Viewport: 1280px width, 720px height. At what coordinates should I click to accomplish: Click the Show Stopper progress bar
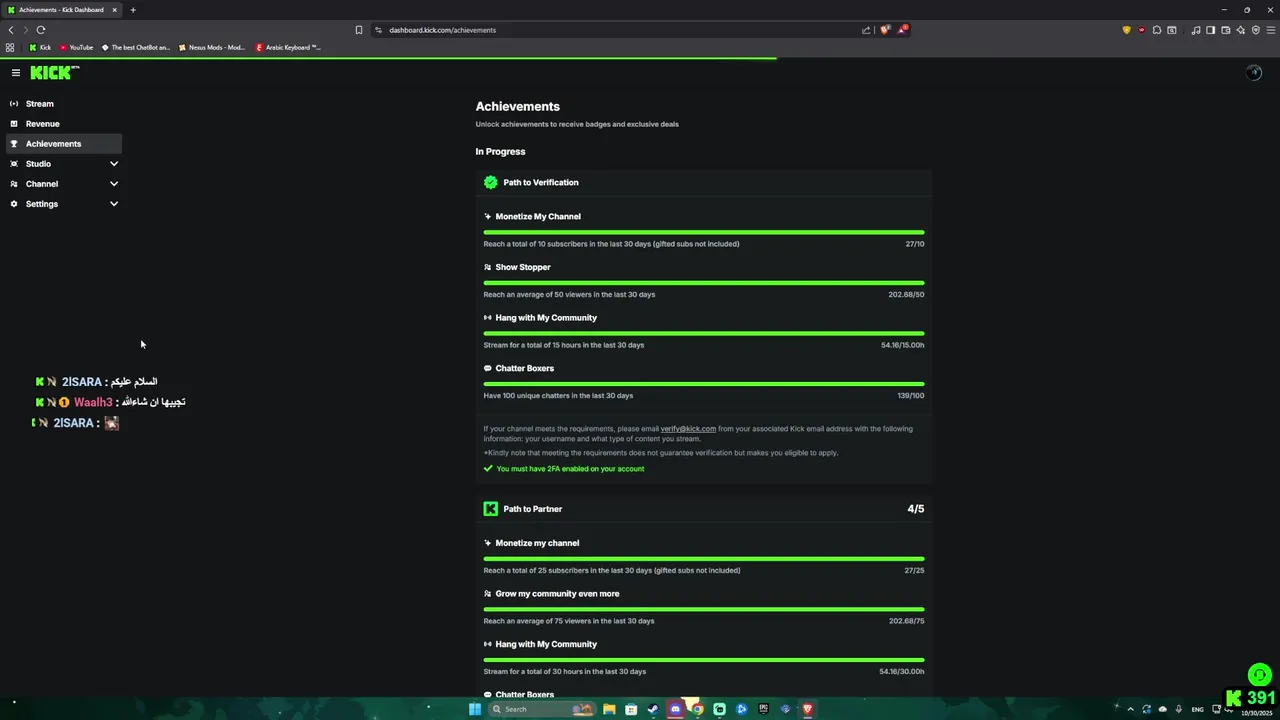coord(704,283)
